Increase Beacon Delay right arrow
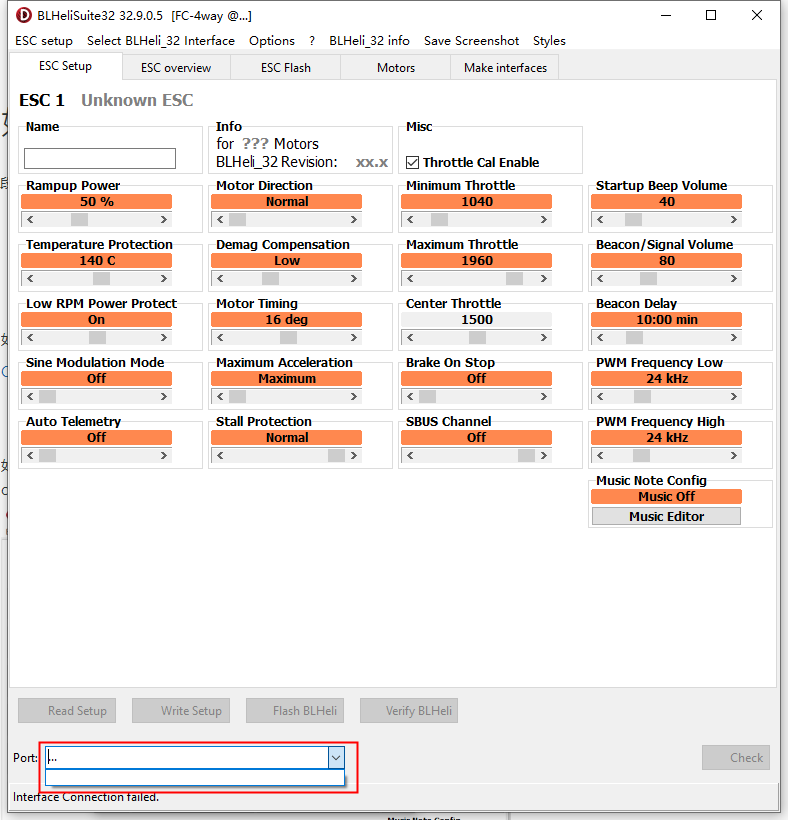Screen dimensions: 788x820 (x=734, y=338)
